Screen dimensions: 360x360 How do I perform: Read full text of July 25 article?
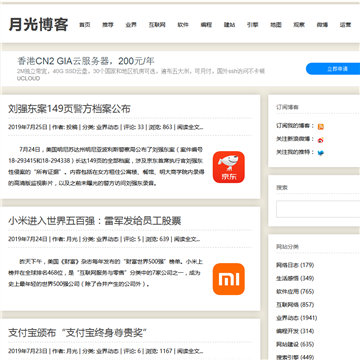190,127
